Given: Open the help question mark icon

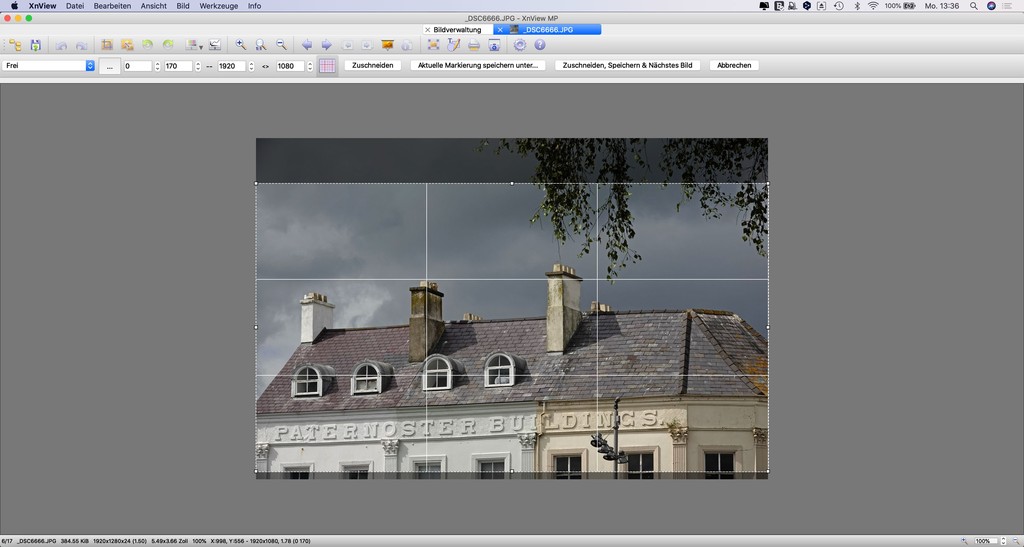Looking at the screenshot, I should point(540,45).
